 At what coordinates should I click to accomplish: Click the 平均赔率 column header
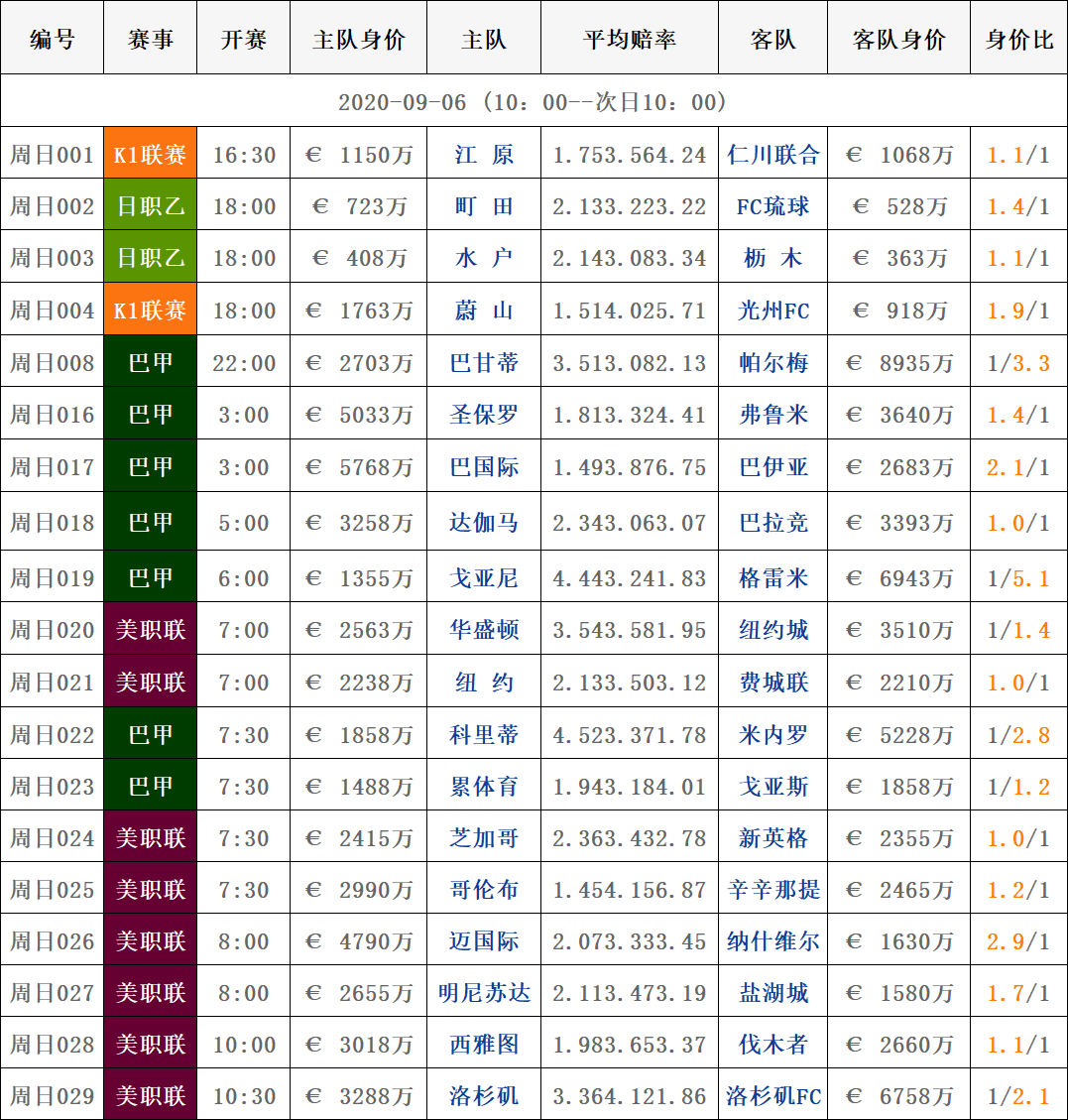point(630,40)
